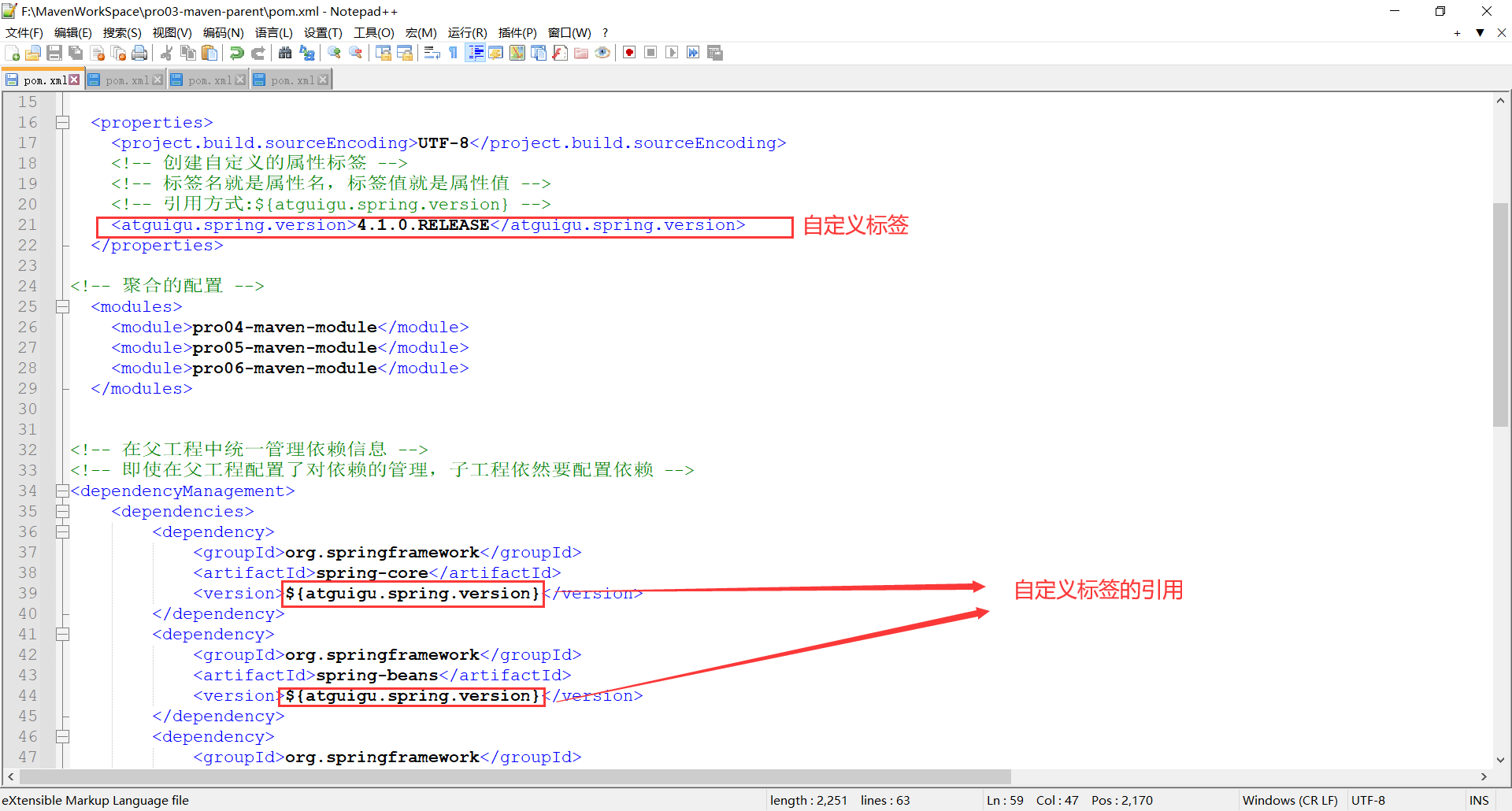Click the vertical scrollbar down arrow
The image size is (1512, 811).
click(x=1500, y=760)
